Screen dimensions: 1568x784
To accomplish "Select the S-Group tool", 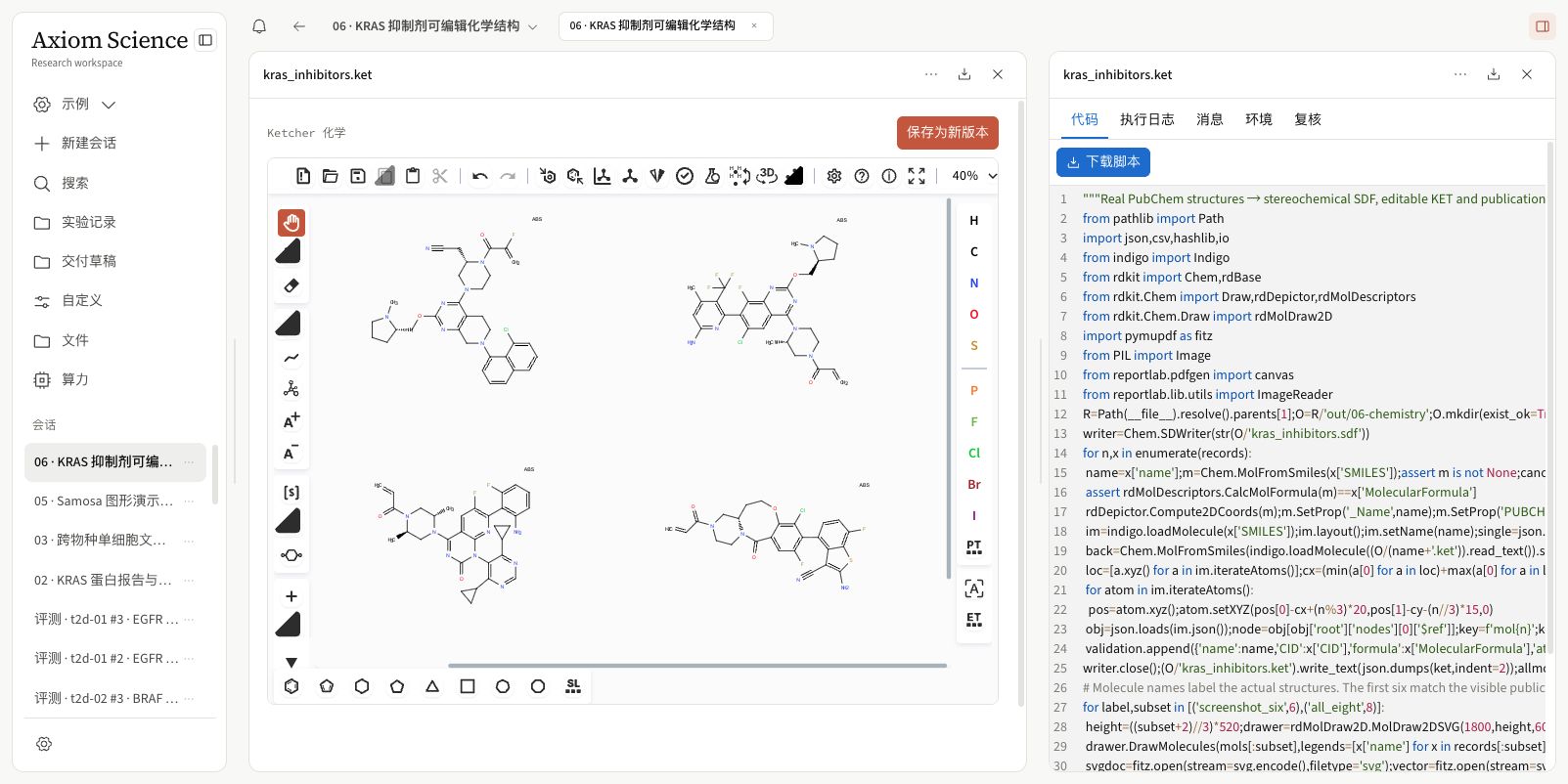I will (x=291, y=492).
